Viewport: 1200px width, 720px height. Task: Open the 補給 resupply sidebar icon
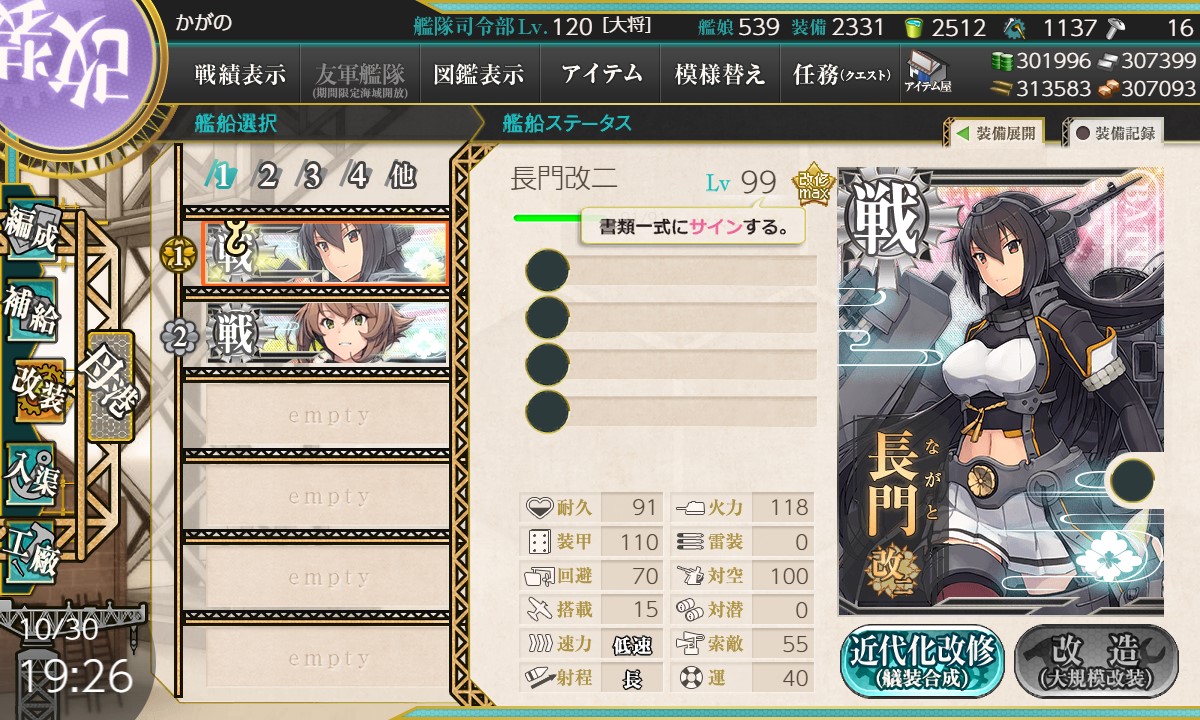tap(32, 312)
